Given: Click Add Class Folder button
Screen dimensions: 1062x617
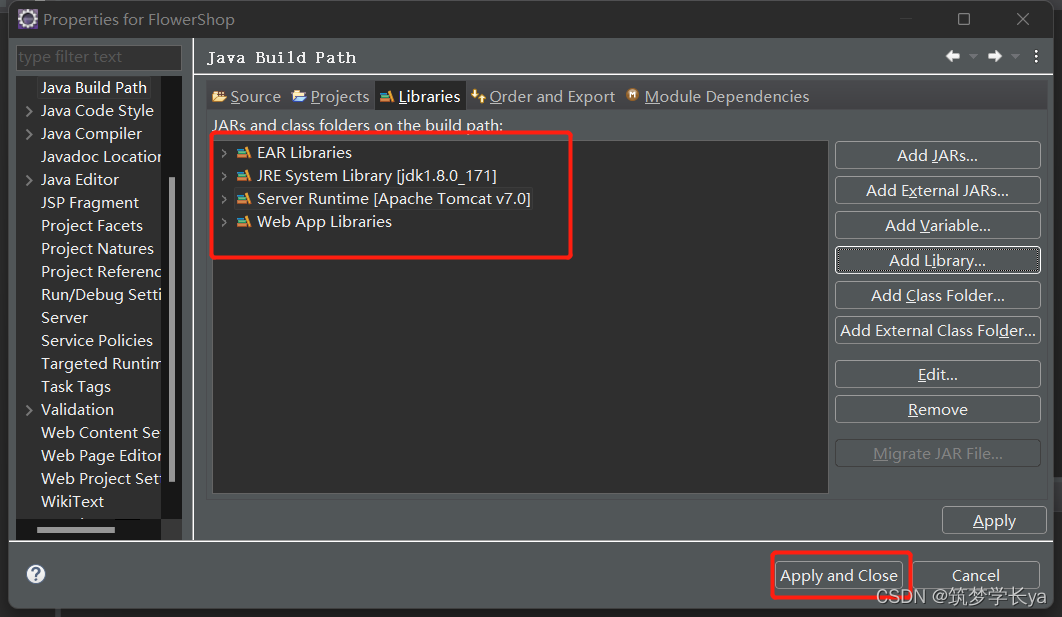Looking at the screenshot, I should [x=937, y=295].
